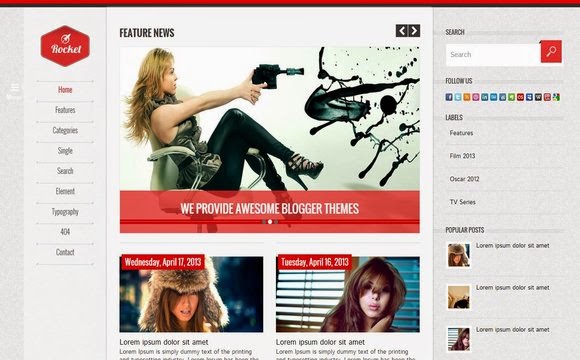Select the Features menu item
This screenshot has height=360, width=580.
coord(65,110)
